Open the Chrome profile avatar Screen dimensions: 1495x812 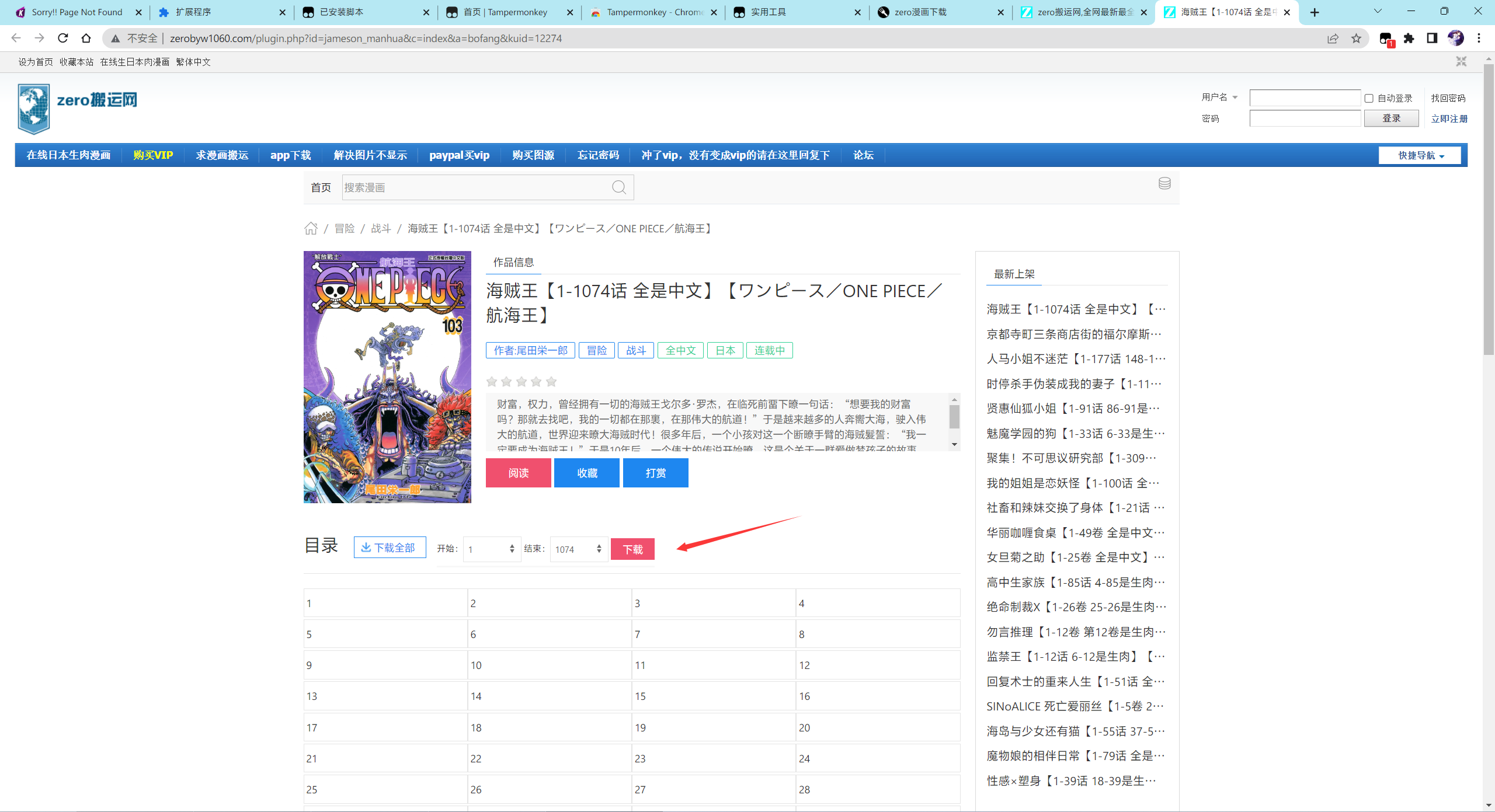[x=1455, y=39]
